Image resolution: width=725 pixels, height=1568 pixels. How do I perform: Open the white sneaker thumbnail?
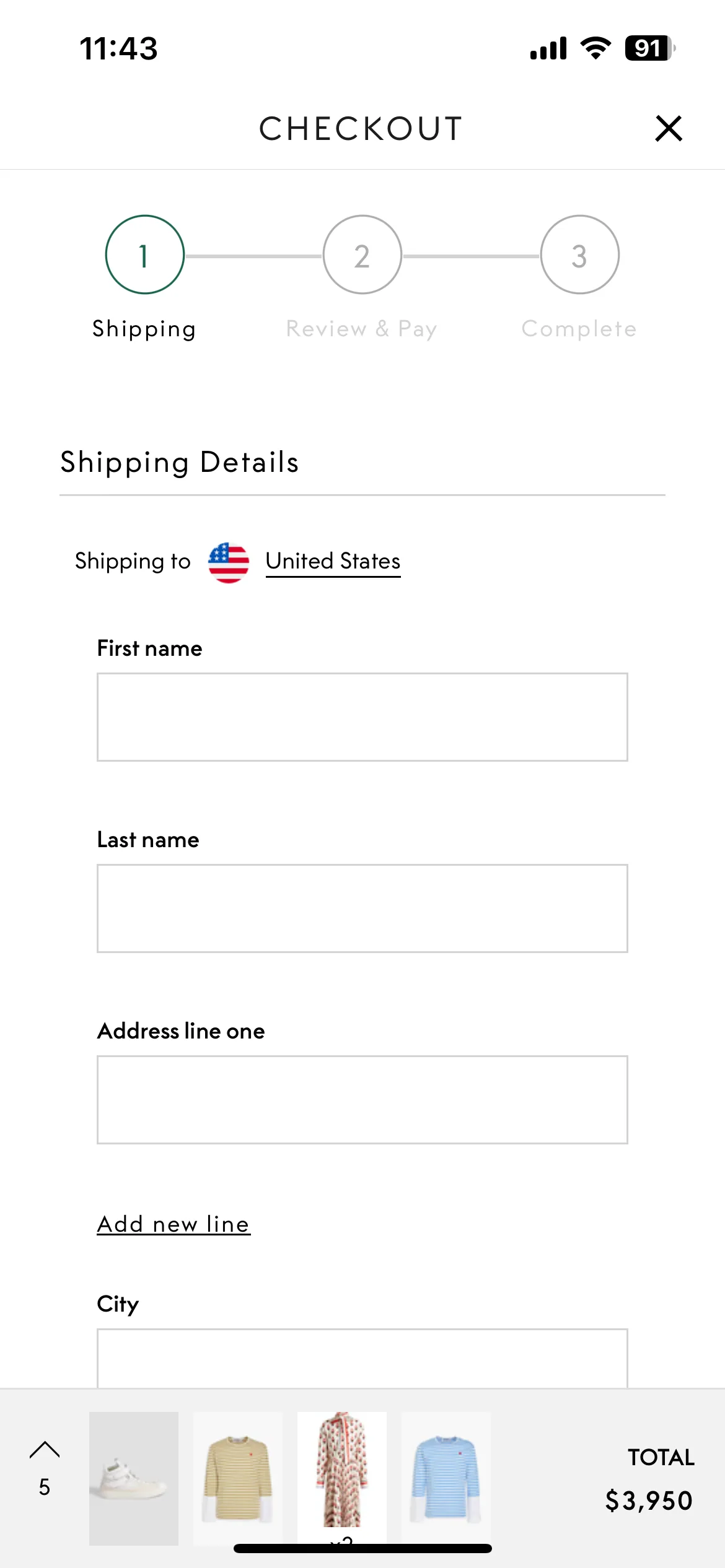pyautogui.click(x=134, y=1478)
